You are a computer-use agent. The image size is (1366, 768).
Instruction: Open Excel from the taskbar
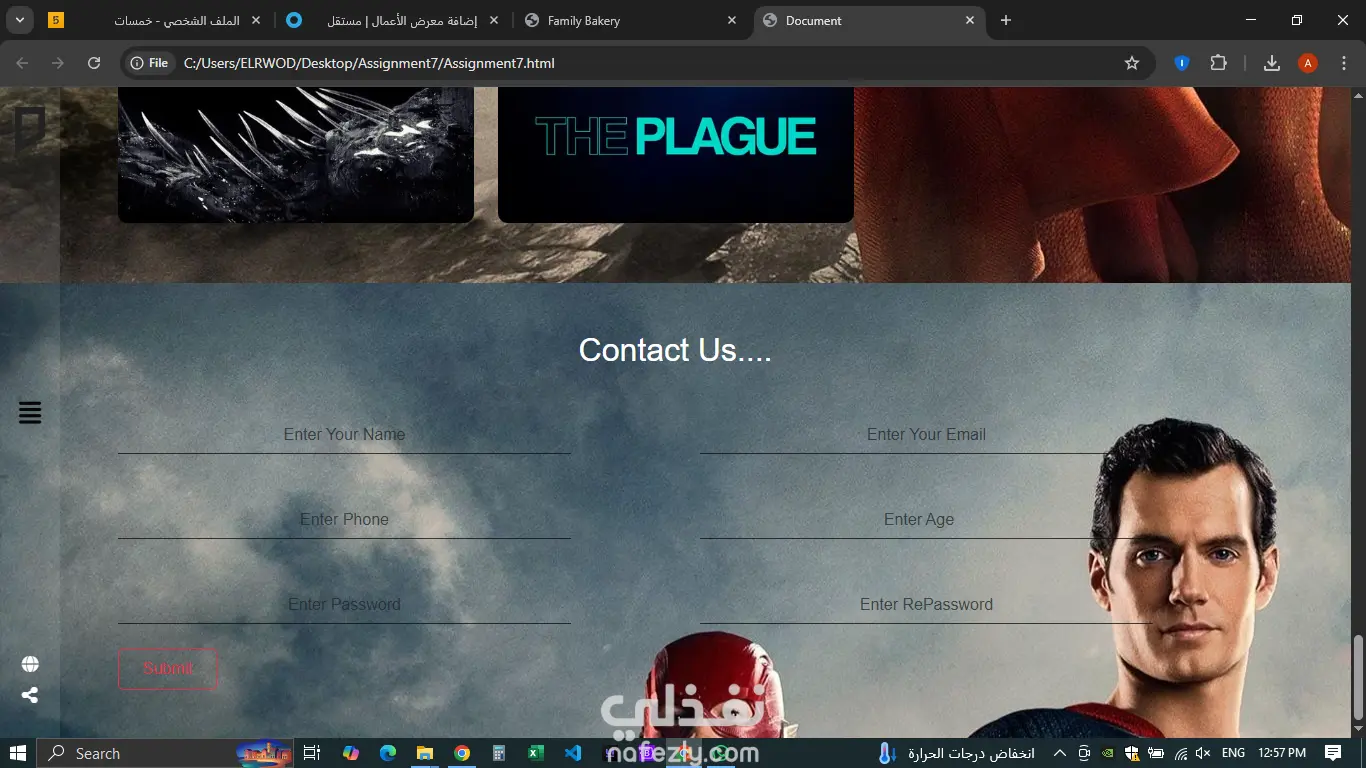pyautogui.click(x=535, y=753)
